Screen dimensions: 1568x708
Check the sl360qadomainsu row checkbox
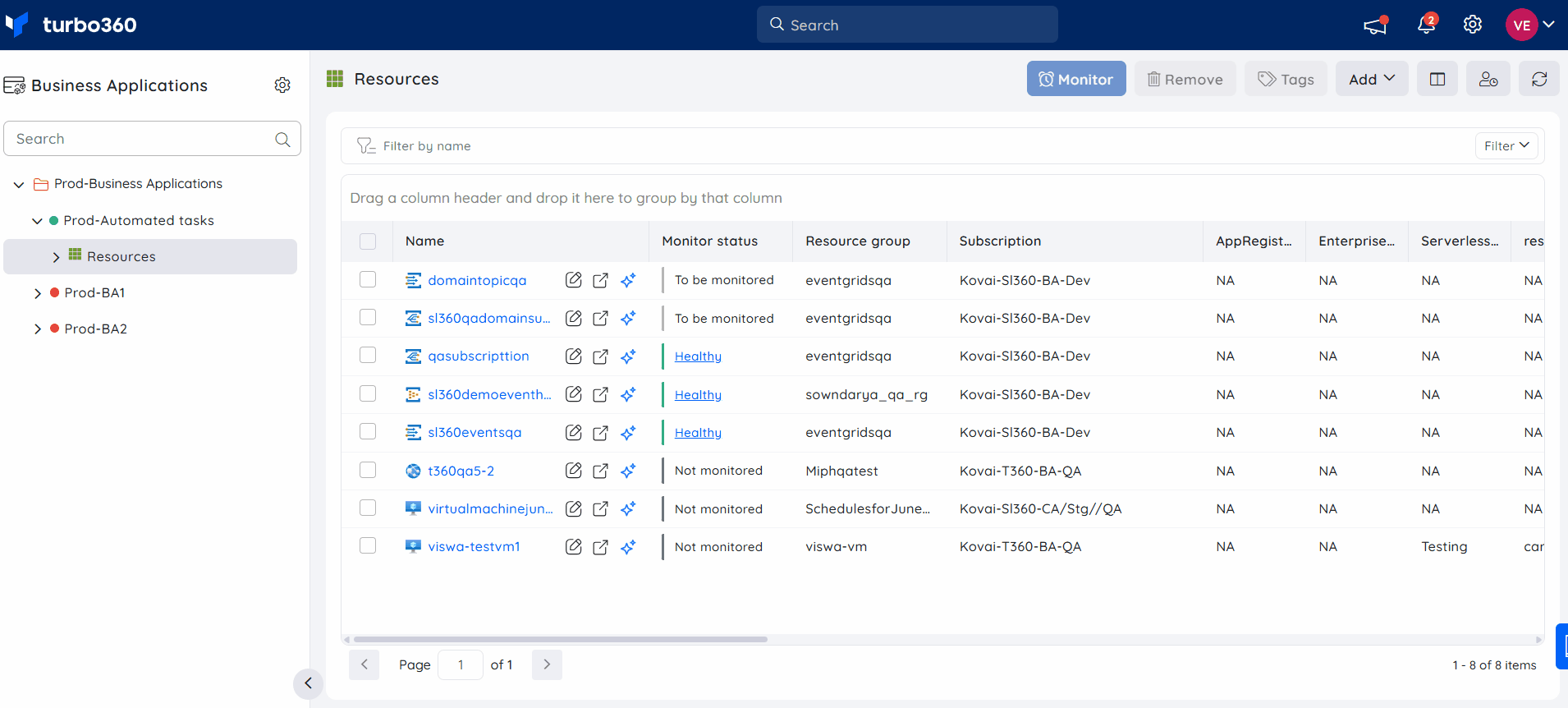[x=368, y=317]
